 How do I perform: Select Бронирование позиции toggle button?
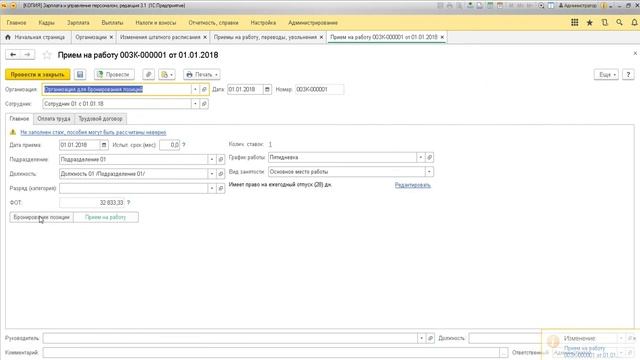(x=41, y=217)
